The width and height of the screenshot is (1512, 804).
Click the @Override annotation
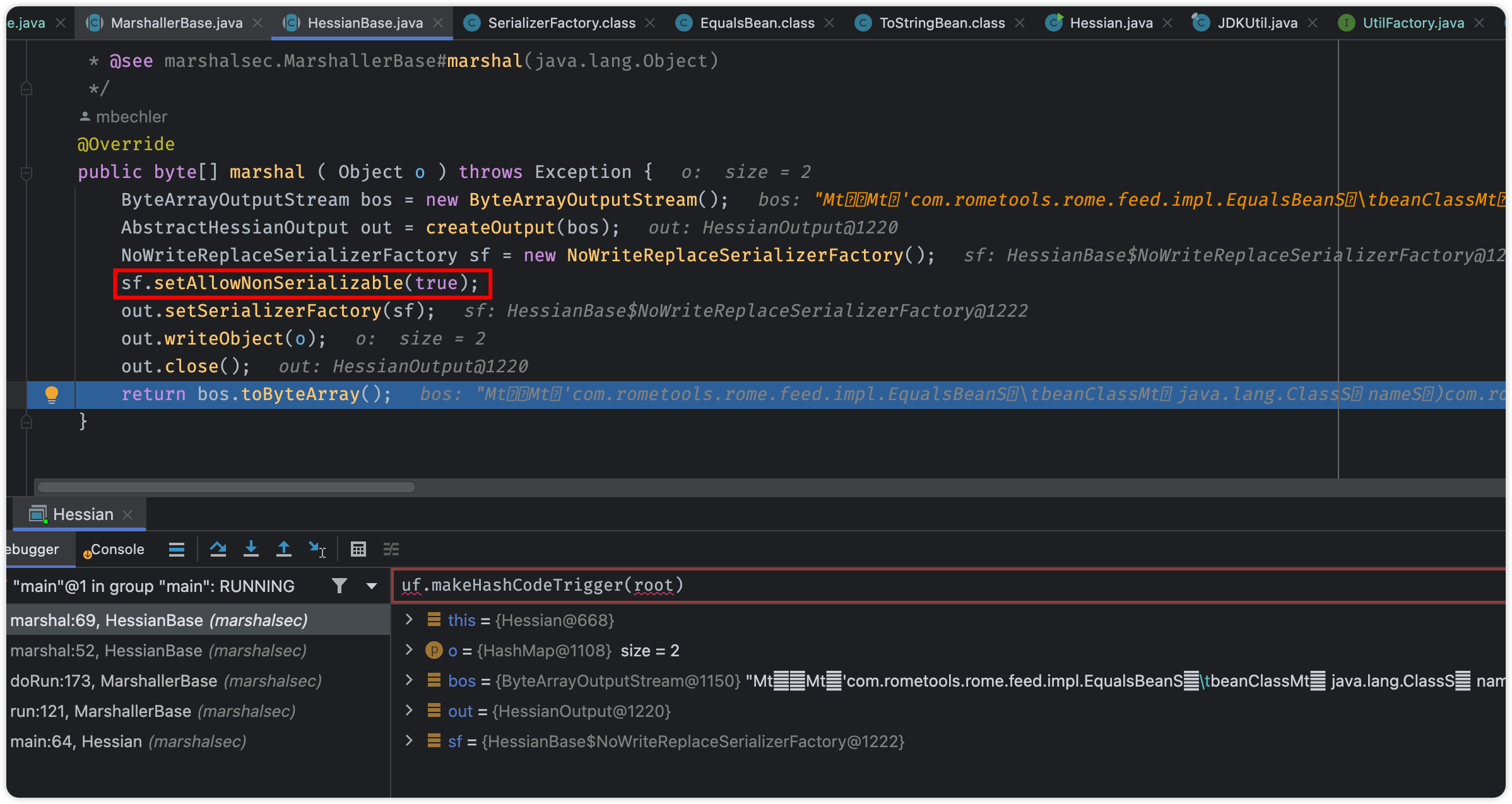click(126, 144)
